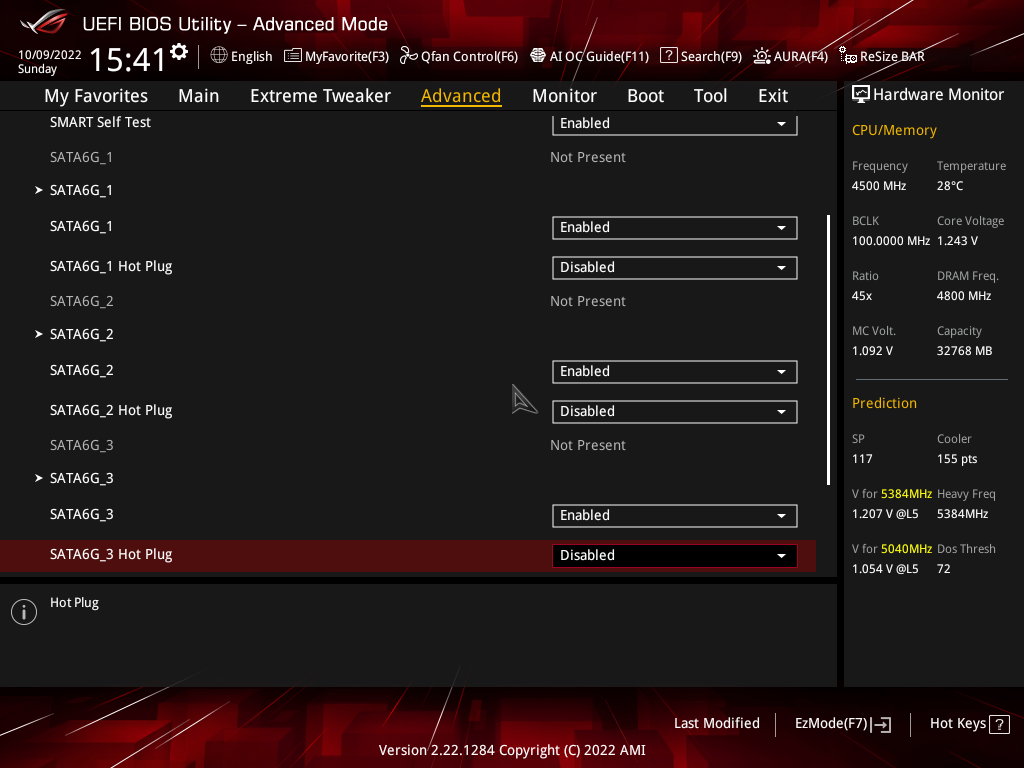Go to the Monitor tab

click(x=564, y=96)
